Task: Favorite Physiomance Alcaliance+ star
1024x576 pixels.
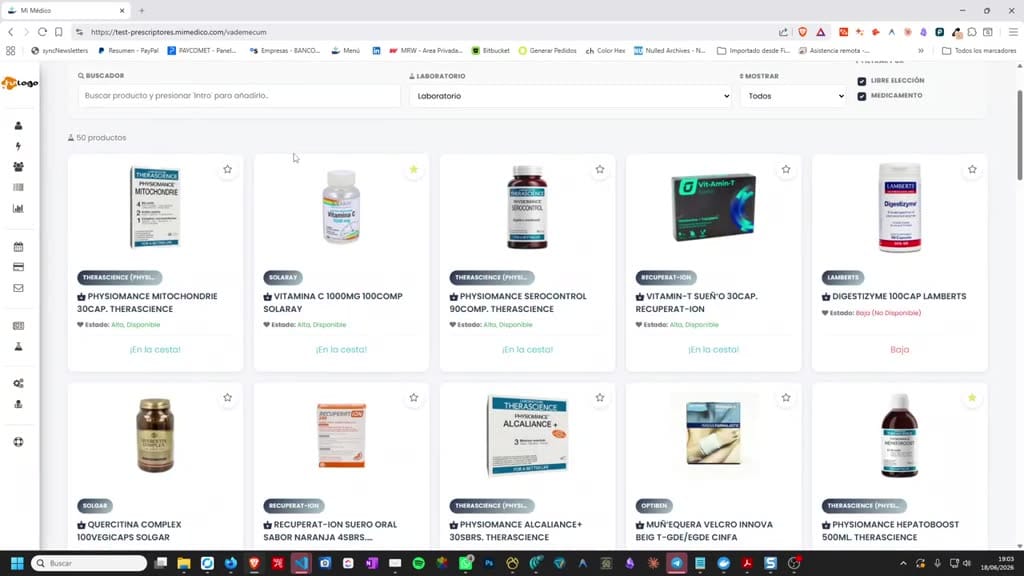Action: coord(600,397)
